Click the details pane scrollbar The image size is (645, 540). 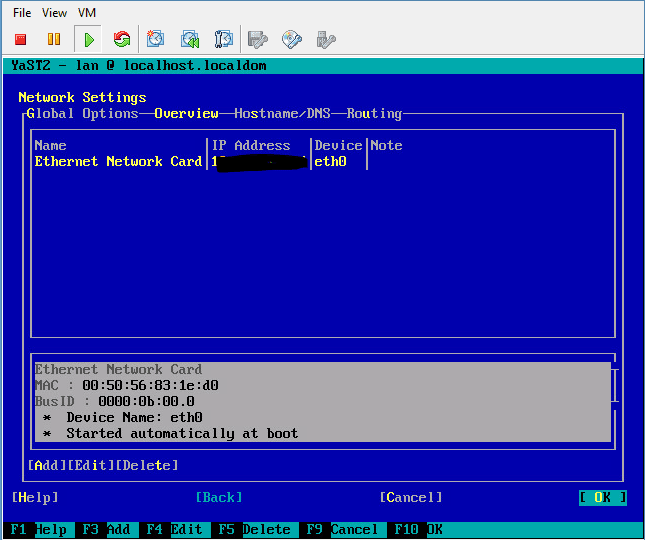pyautogui.click(x=615, y=385)
